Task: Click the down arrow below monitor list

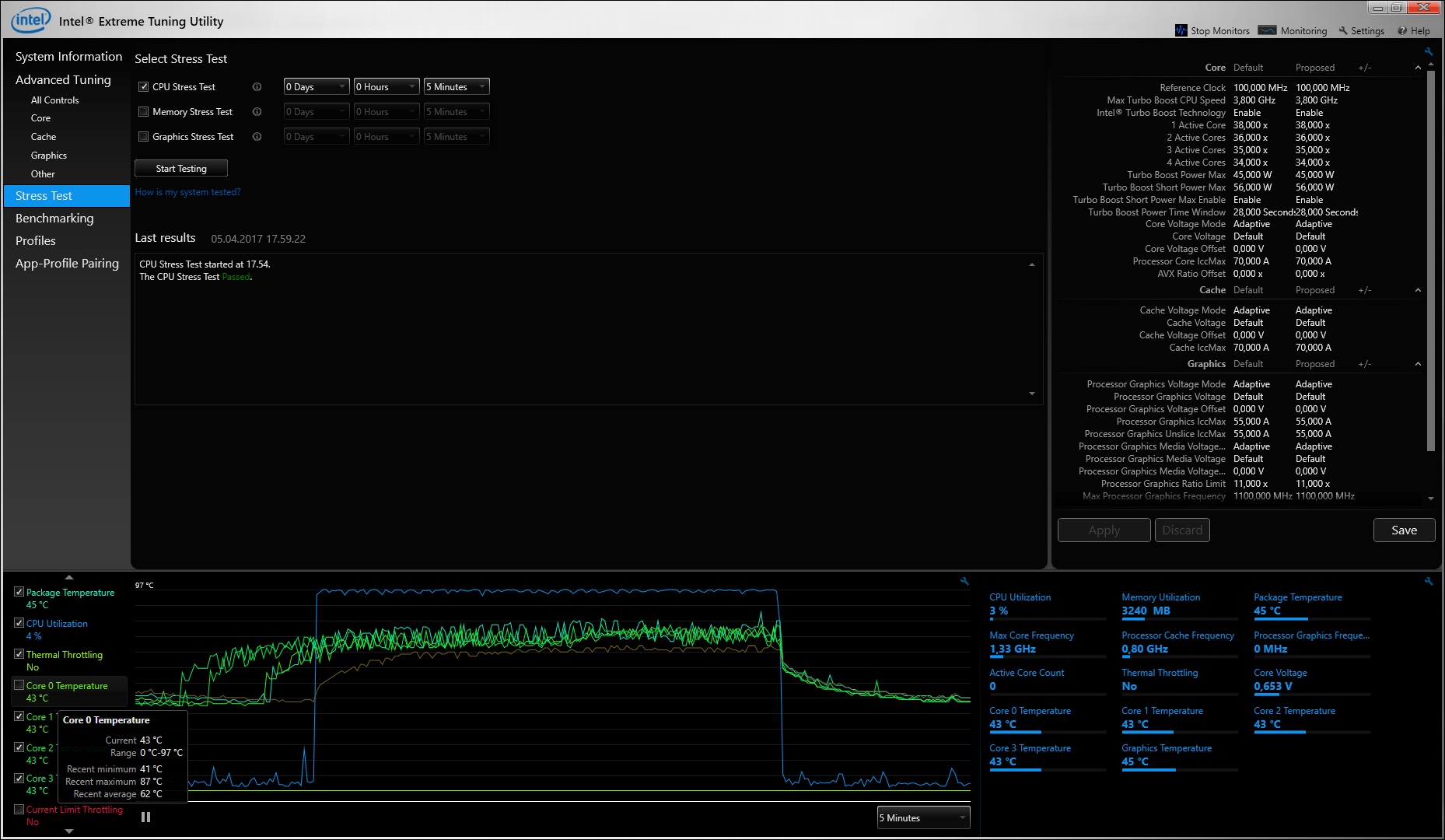Action: coord(69,831)
